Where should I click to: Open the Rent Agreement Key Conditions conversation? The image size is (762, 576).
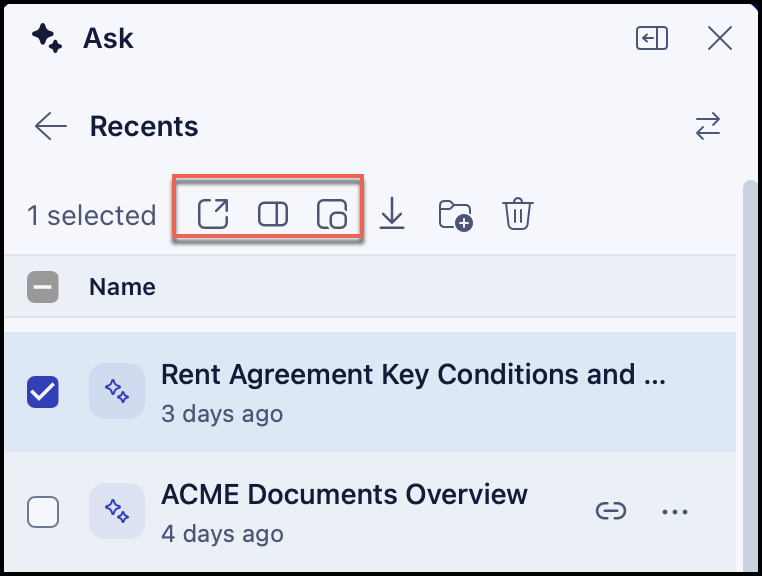pos(413,374)
